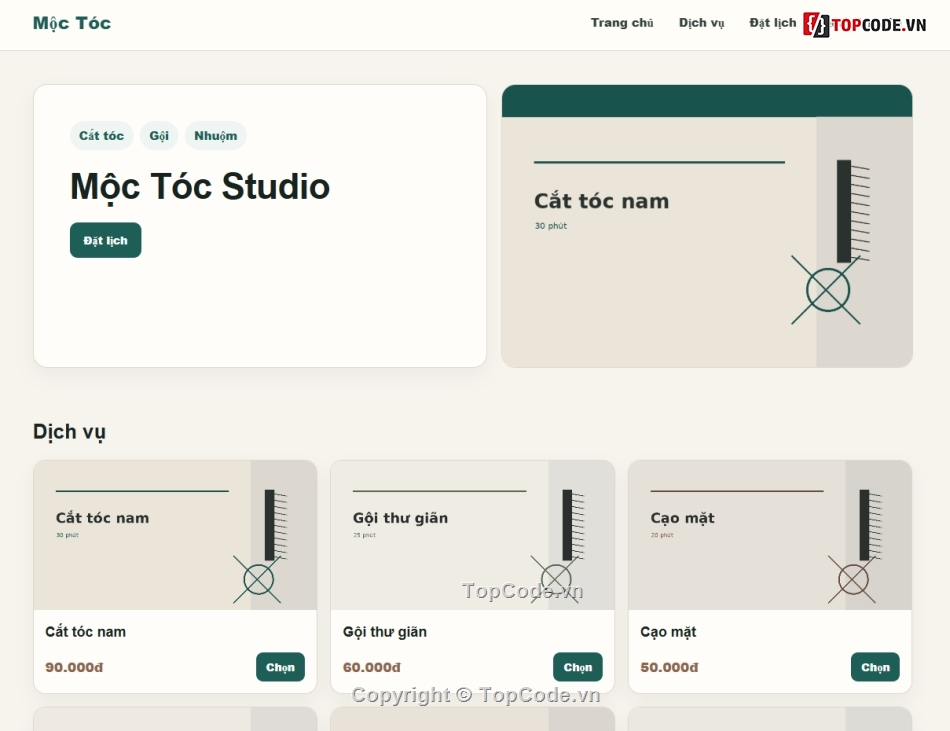
Task: Click Chọn for Cắt tóc nam
Action: click(280, 667)
